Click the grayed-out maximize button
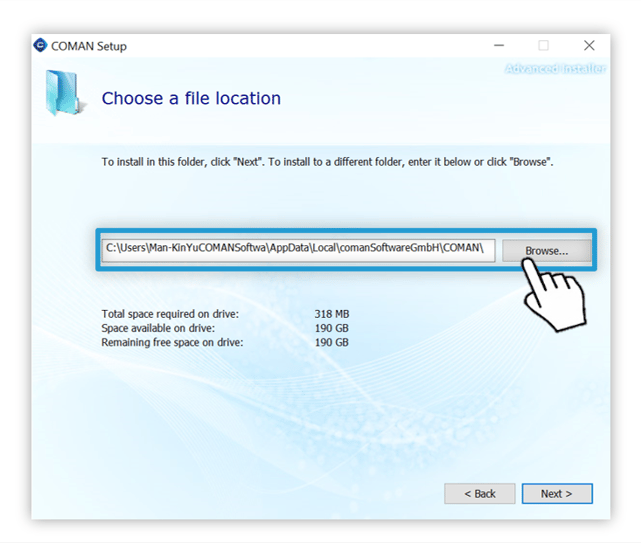Viewport: 641px width, 543px height. point(543,46)
